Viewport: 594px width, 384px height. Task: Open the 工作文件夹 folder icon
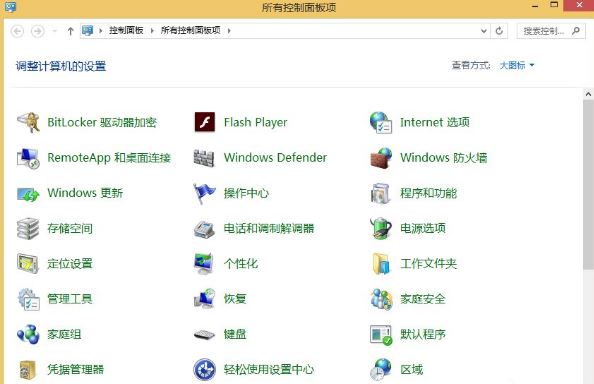(381, 264)
